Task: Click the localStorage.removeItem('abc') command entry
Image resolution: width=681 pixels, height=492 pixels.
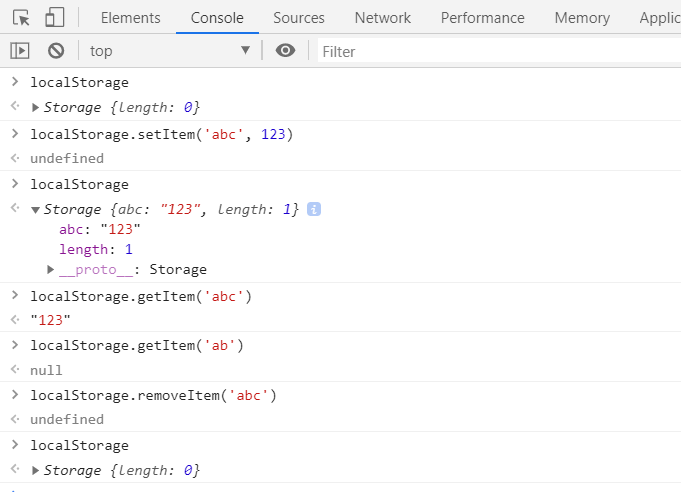Action: pyautogui.click(x=153, y=395)
